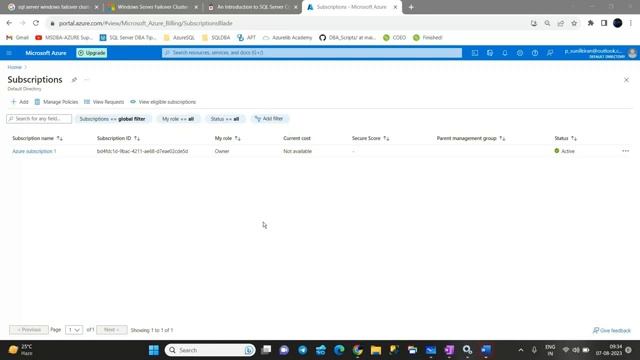640x360 pixels.
Task: Open the Gmail bookmark
Action: (17, 38)
